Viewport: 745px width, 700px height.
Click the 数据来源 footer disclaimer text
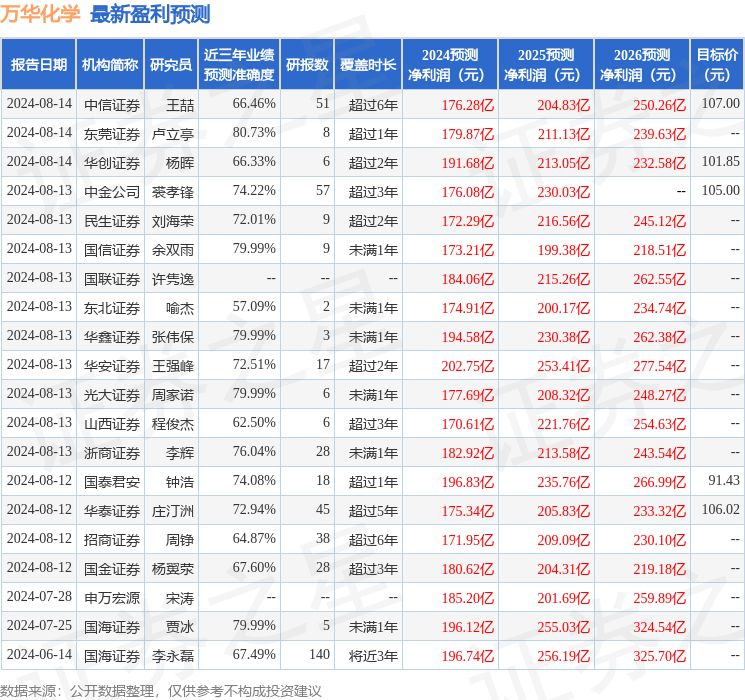(x=161, y=690)
